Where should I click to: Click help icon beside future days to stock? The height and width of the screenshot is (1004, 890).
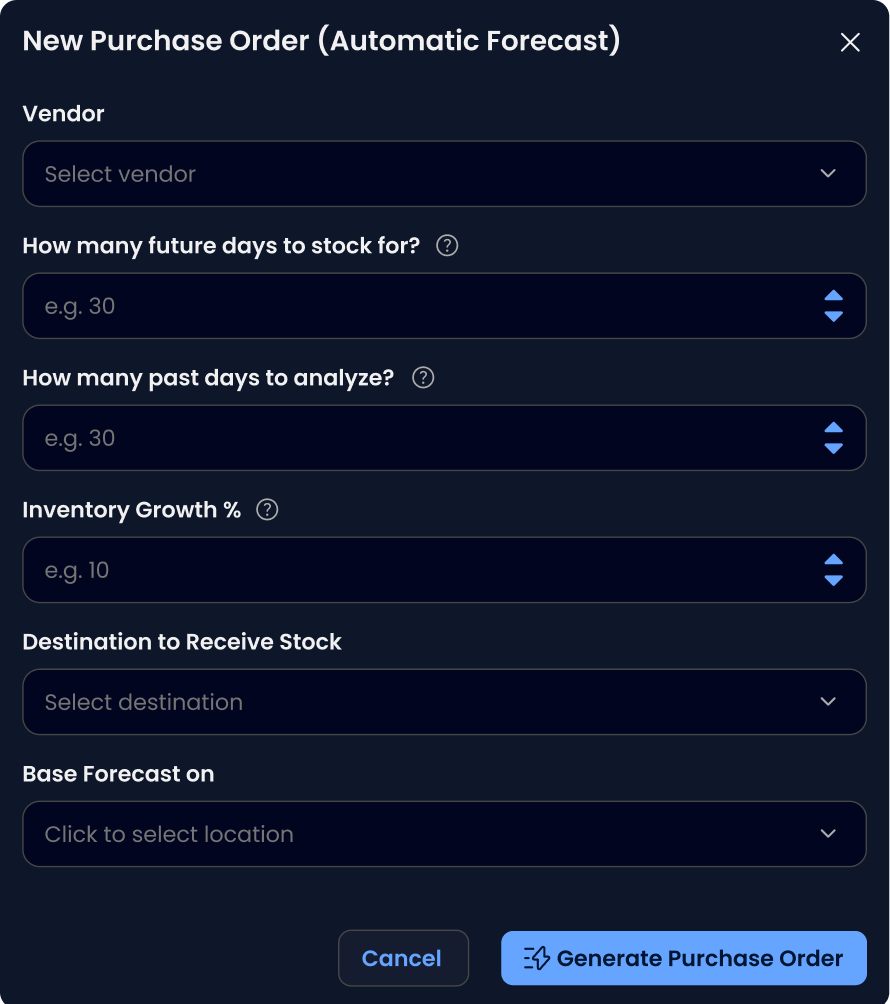(x=448, y=245)
